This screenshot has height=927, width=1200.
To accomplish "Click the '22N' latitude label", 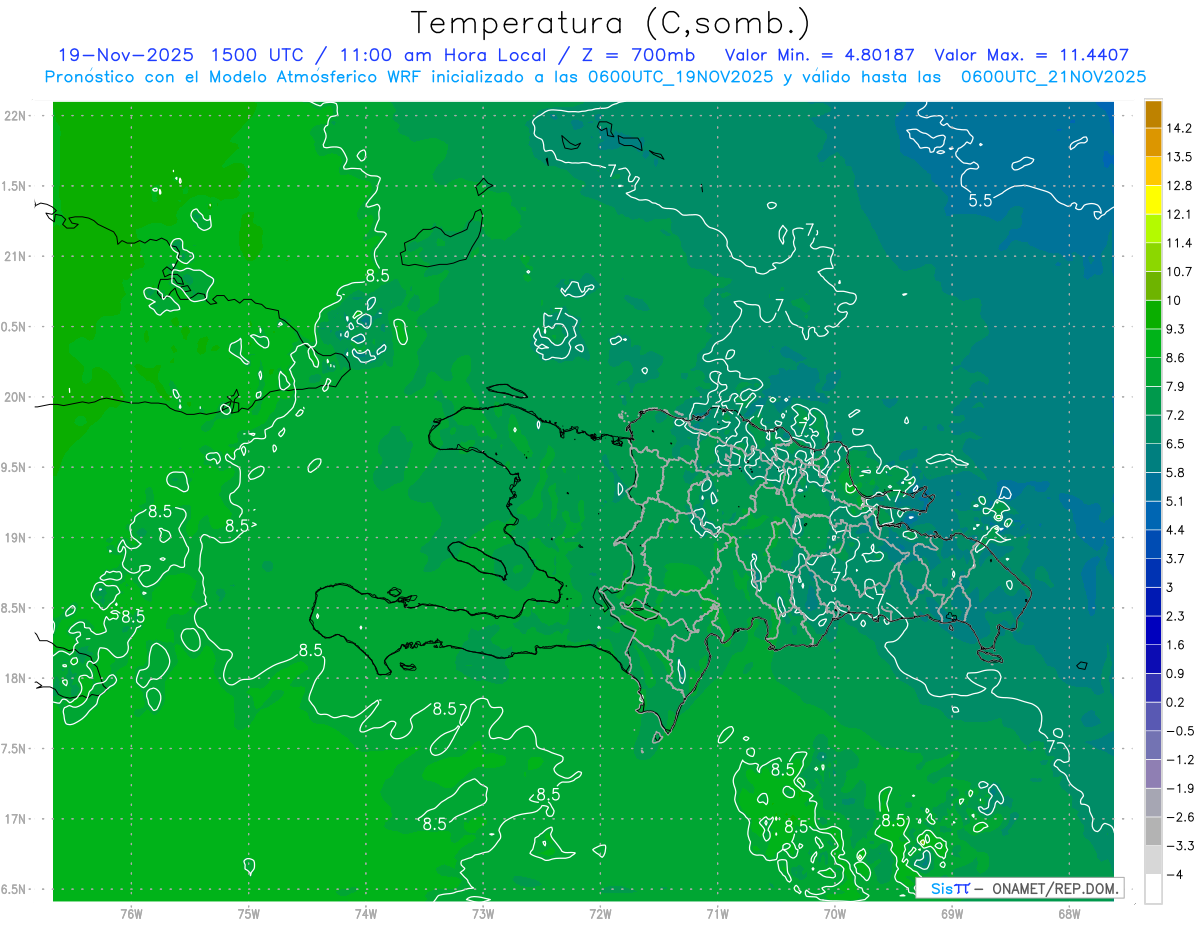I will (16, 116).
